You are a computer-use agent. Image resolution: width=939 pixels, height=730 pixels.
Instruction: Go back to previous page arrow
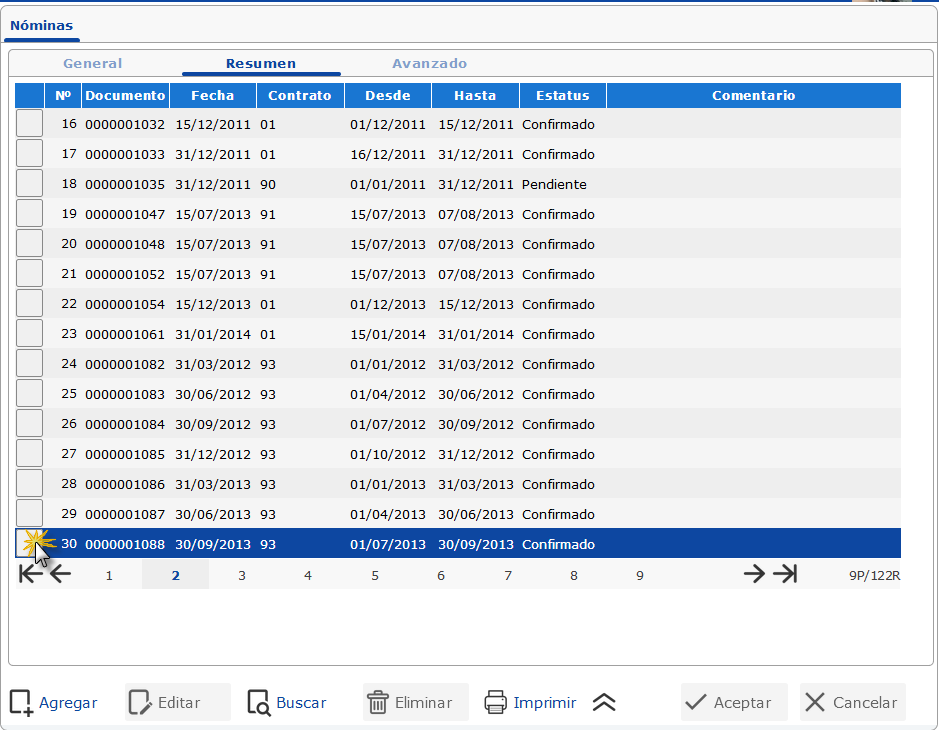pyautogui.click(x=61, y=574)
